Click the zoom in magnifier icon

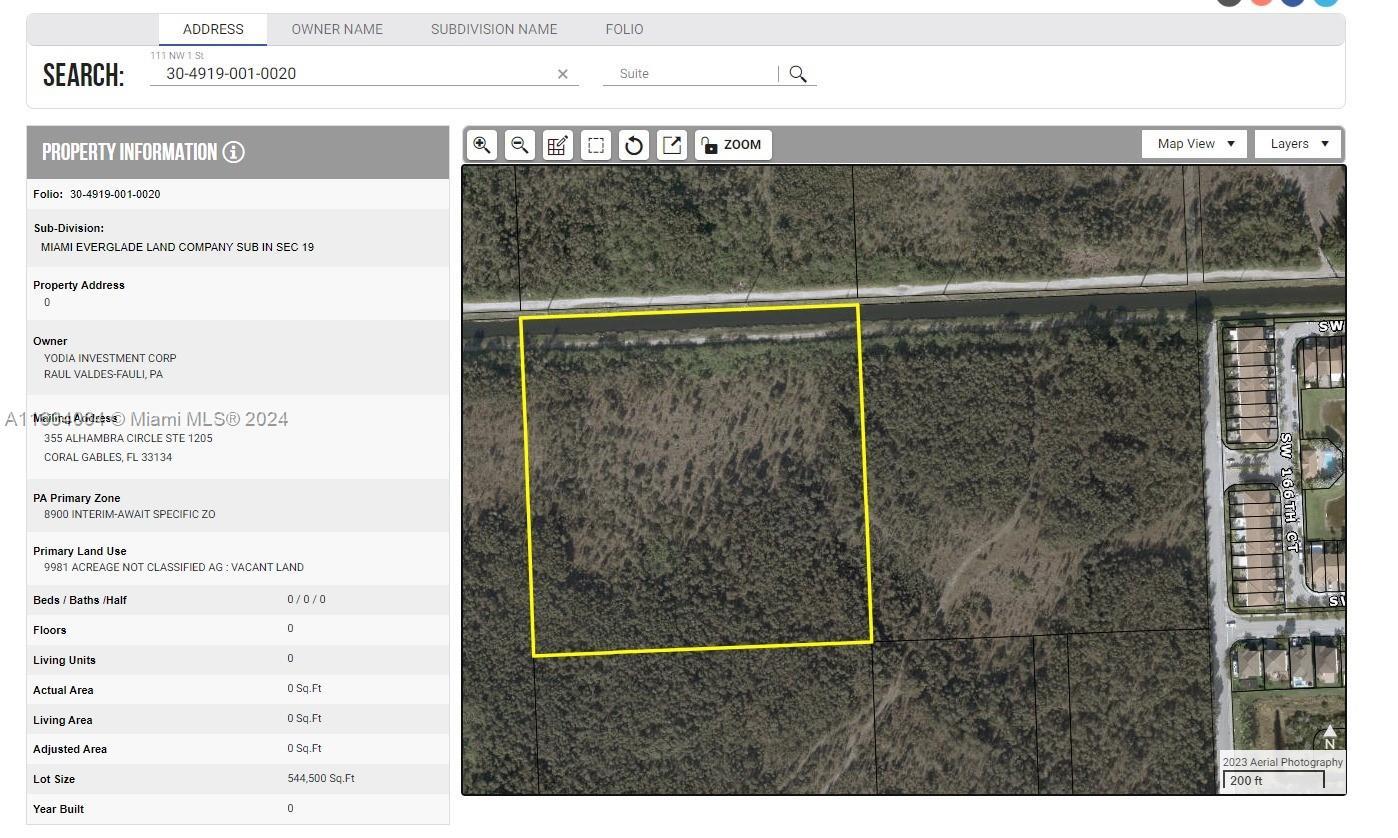tap(481, 145)
